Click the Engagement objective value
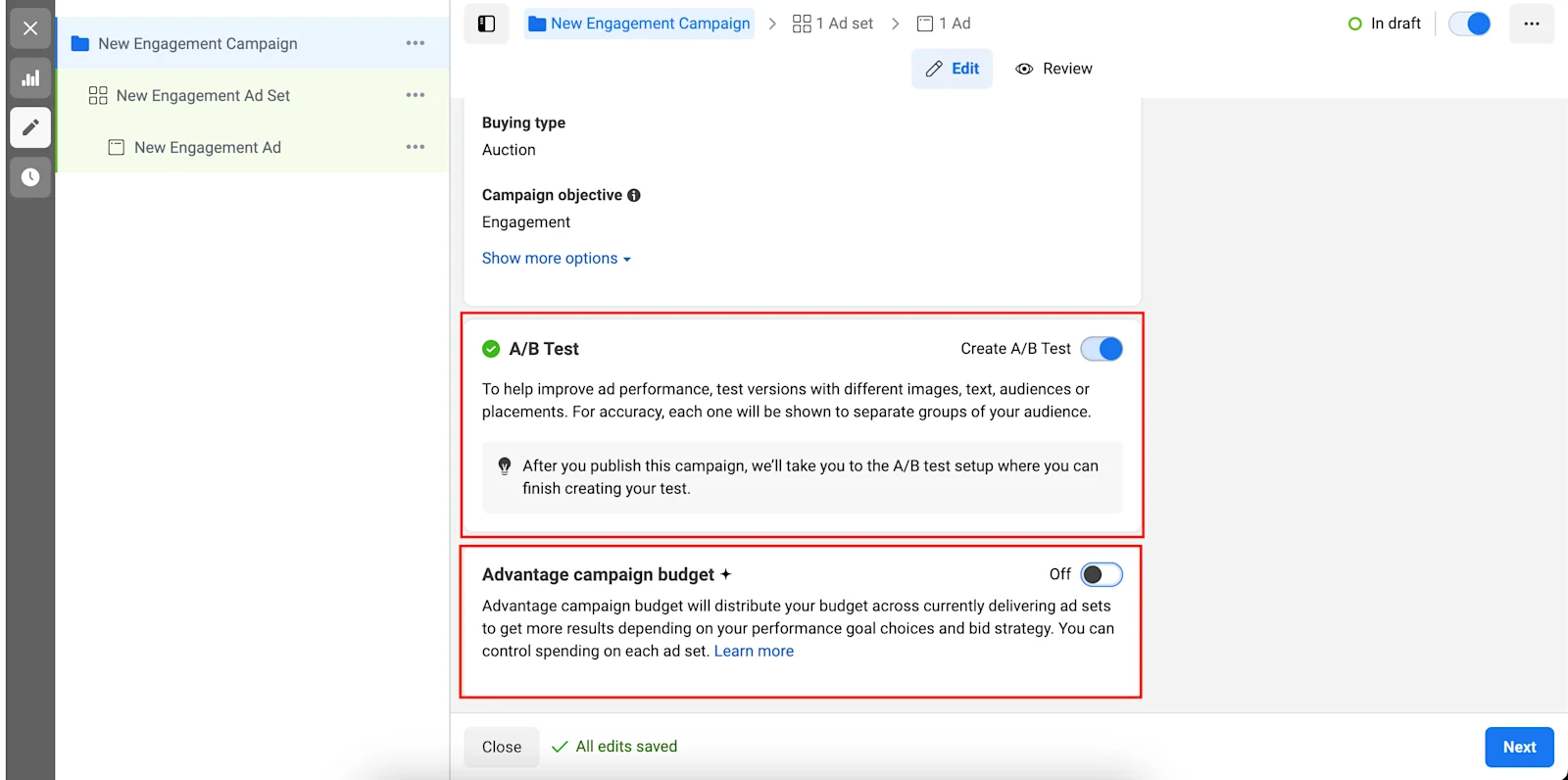The width and height of the screenshot is (1568, 780). click(526, 222)
